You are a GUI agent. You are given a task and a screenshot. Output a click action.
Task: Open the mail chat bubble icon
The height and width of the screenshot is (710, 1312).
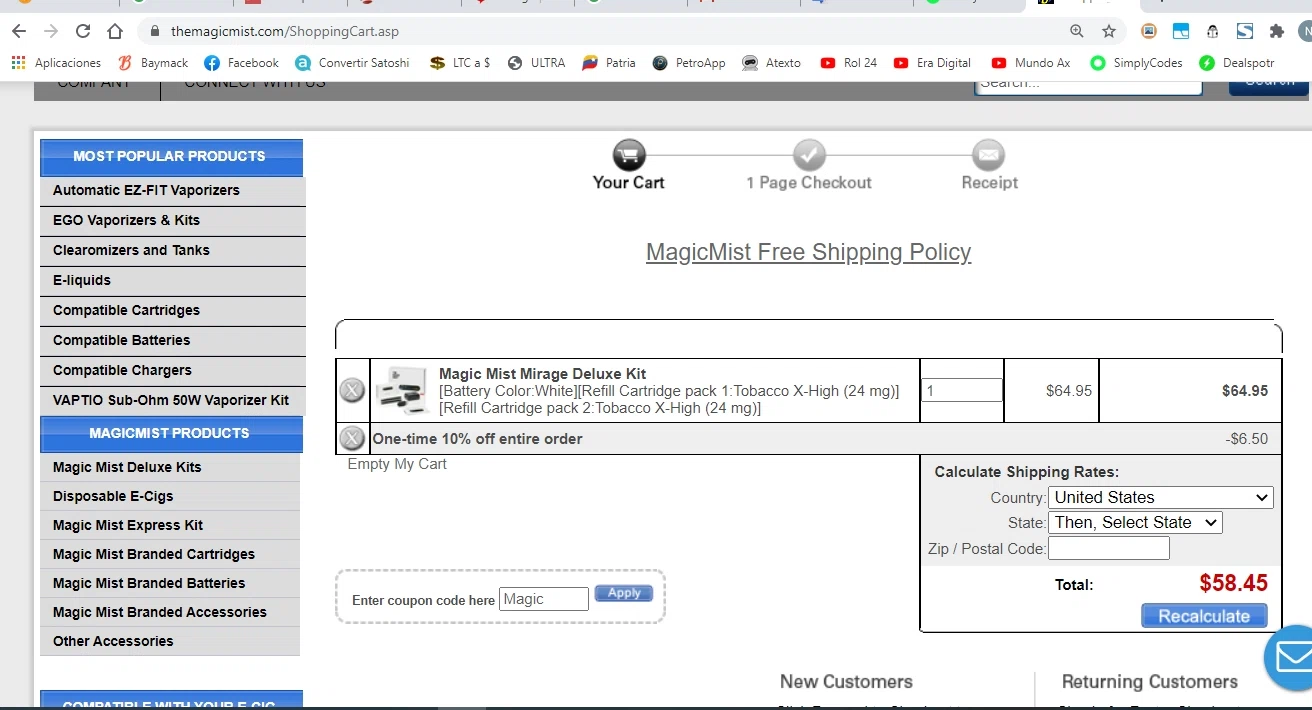[1291, 657]
